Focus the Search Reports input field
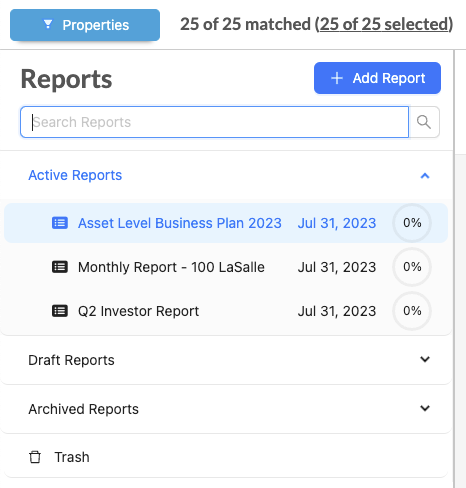The width and height of the screenshot is (466, 488). point(215,122)
